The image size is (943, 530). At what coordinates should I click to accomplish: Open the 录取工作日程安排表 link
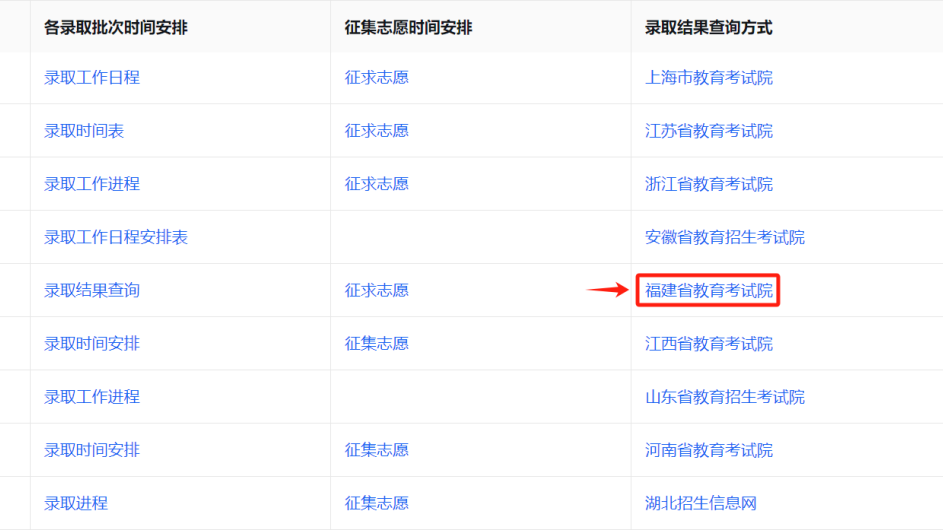(115, 237)
